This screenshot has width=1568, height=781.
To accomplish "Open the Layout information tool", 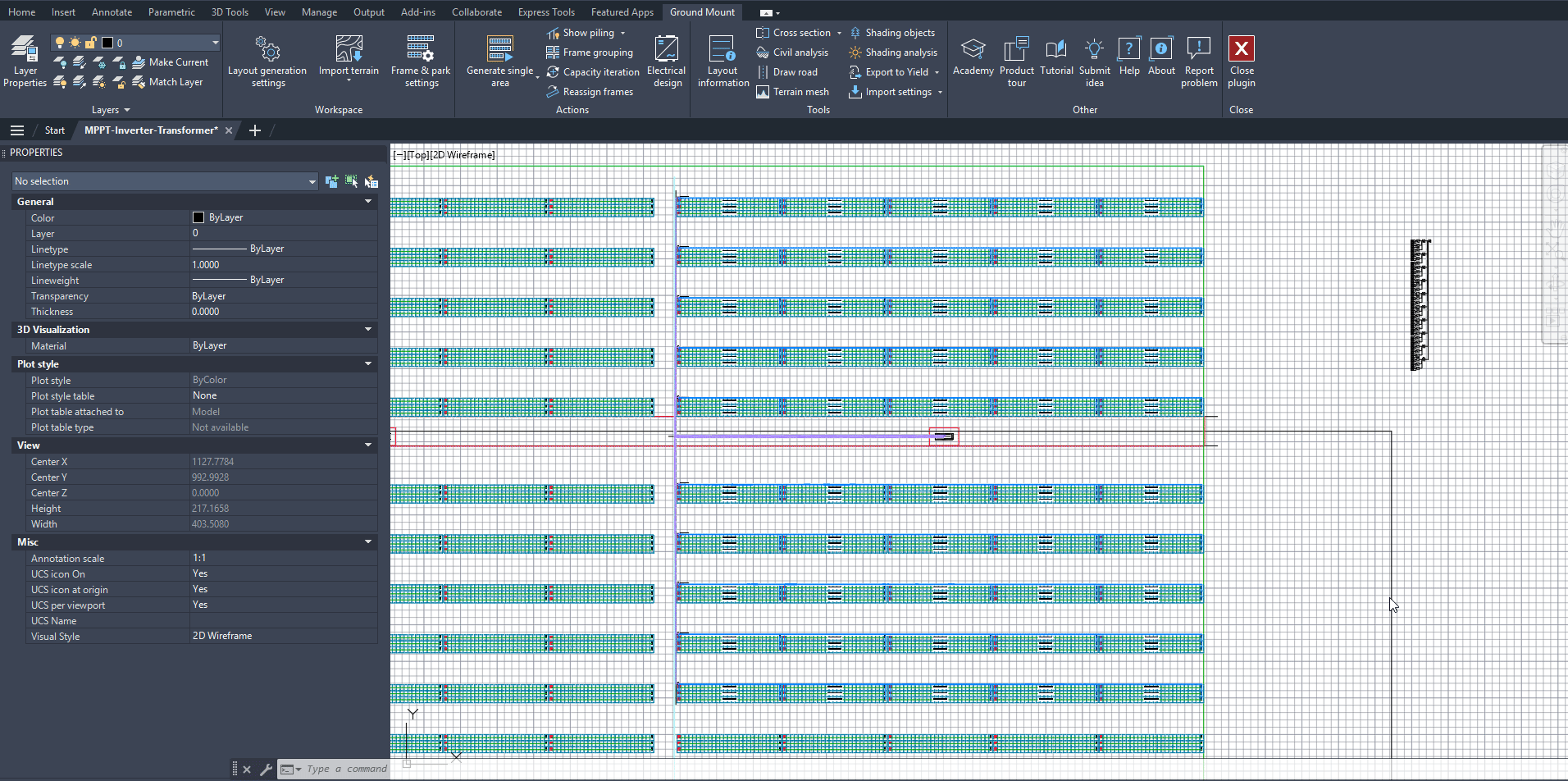I will click(722, 62).
